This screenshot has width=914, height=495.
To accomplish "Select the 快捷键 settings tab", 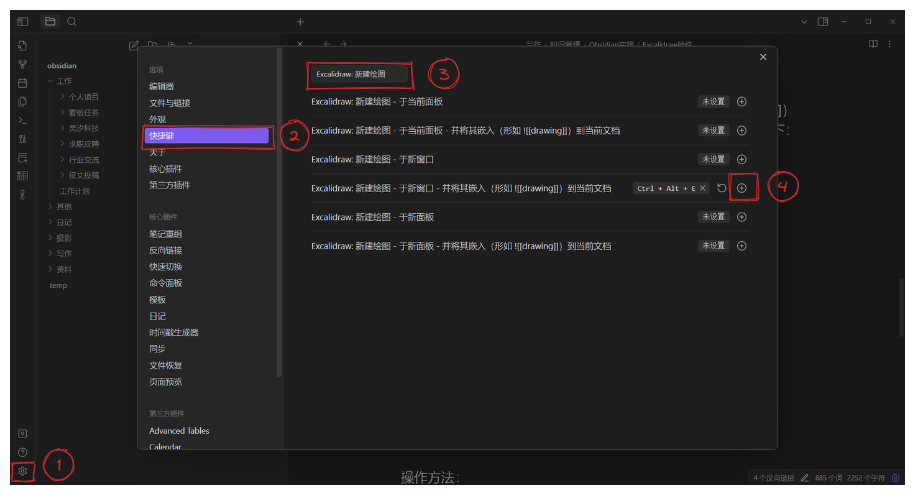I will [207, 136].
